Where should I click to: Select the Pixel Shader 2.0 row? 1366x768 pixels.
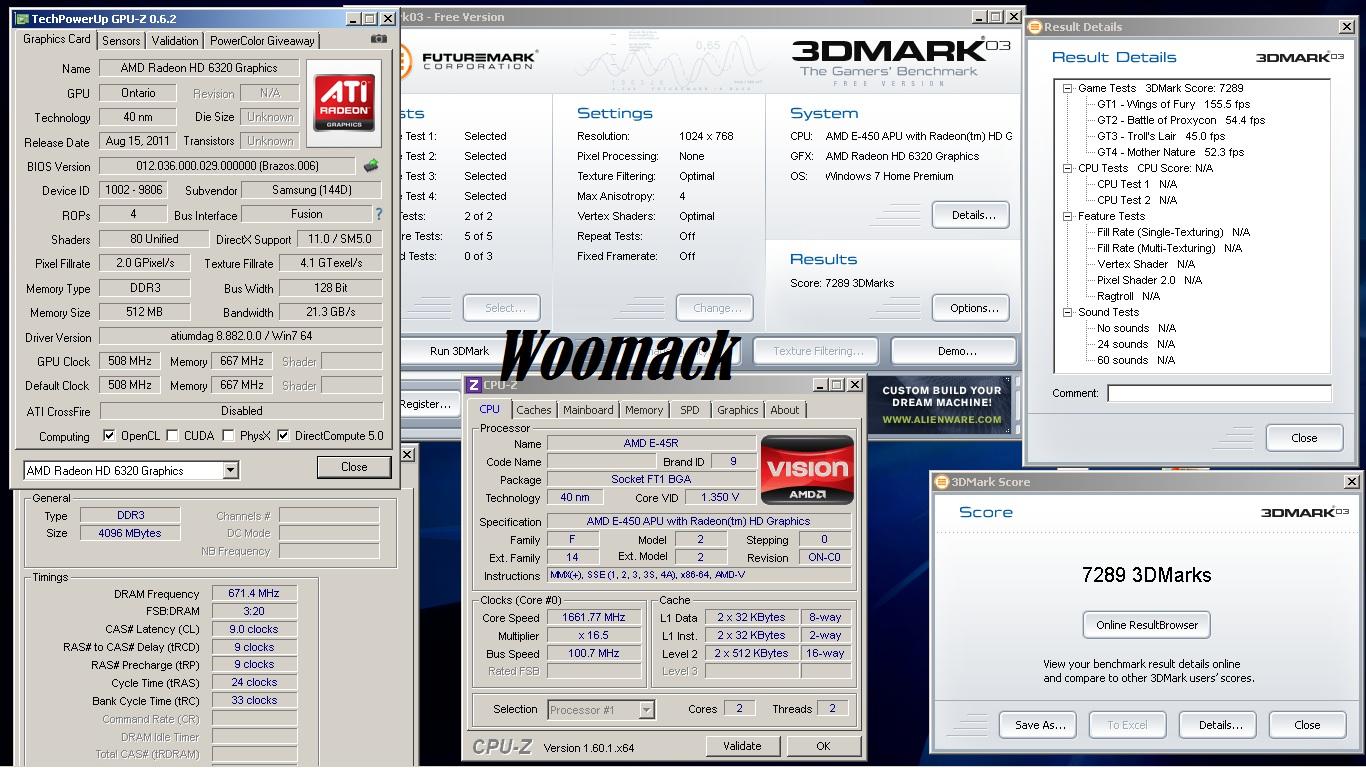tap(1149, 280)
